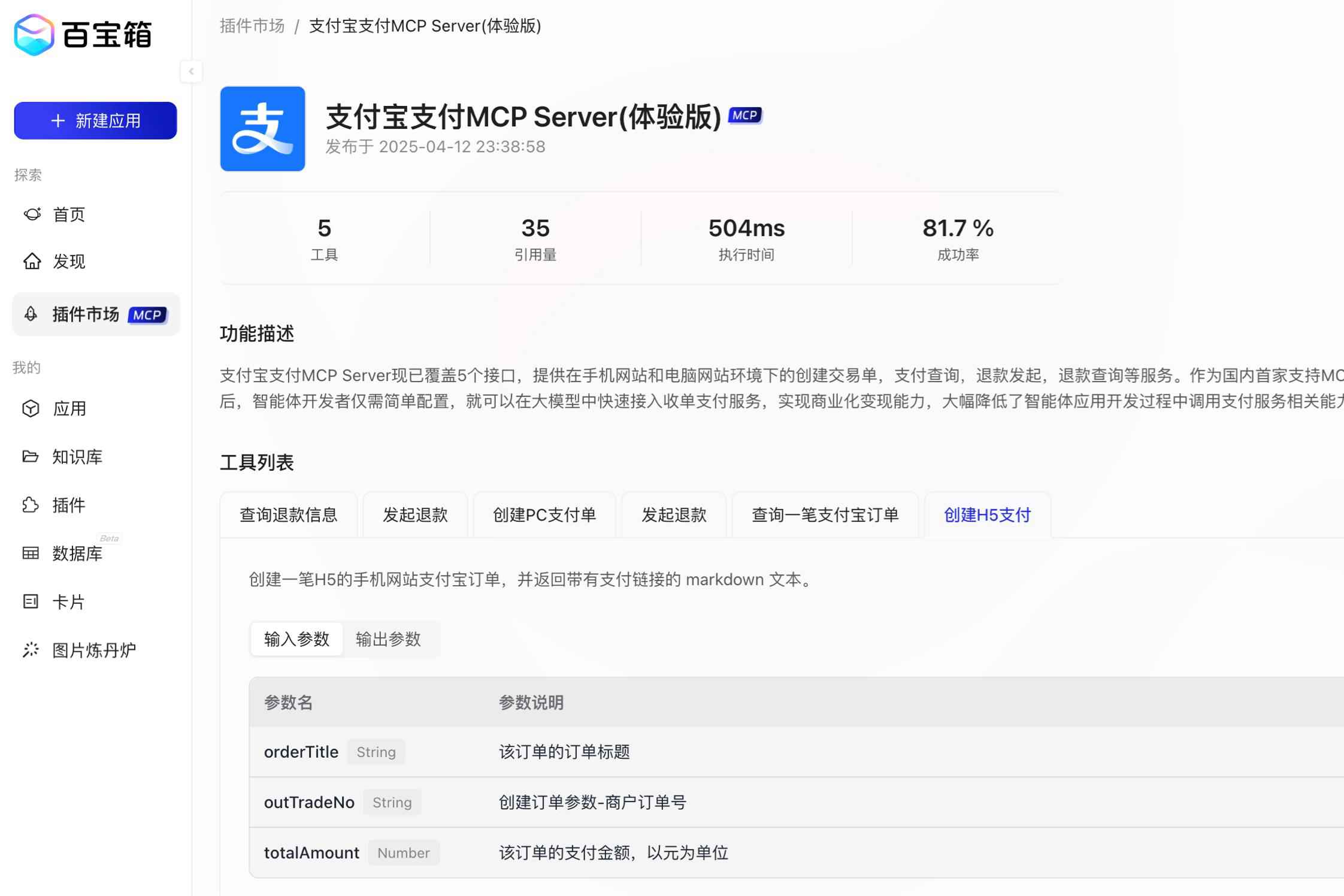Click the 知识库 folder icon
The height and width of the screenshot is (896, 1344).
[31, 456]
